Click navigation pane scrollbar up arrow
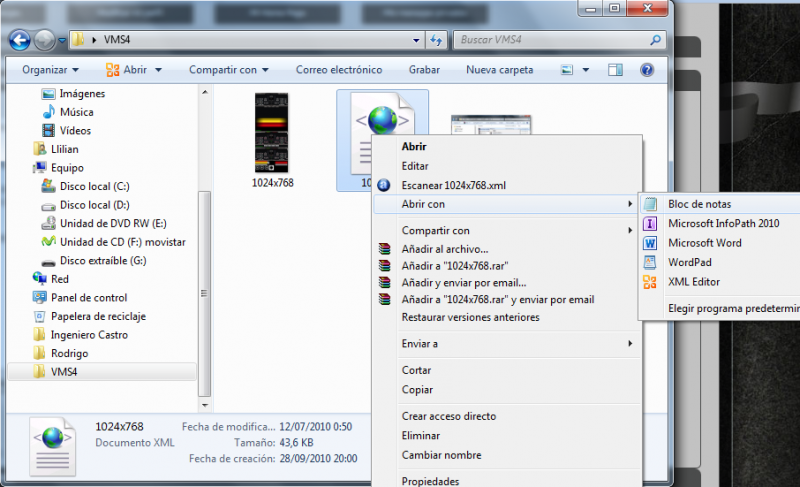The width and height of the screenshot is (800, 487). click(x=205, y=92)
